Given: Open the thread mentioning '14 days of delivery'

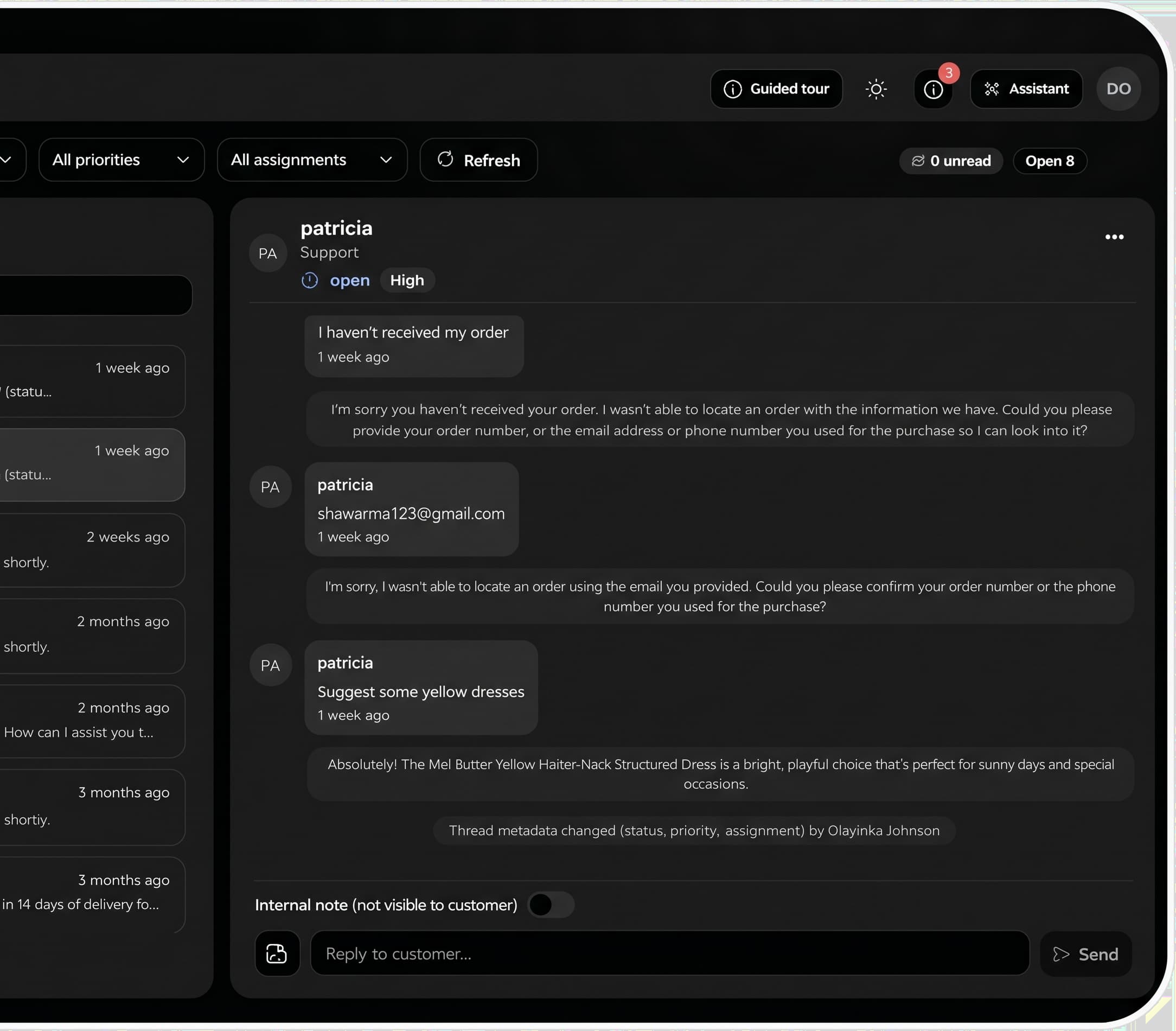Looking at the screenshot, I should tap(92, 895).
